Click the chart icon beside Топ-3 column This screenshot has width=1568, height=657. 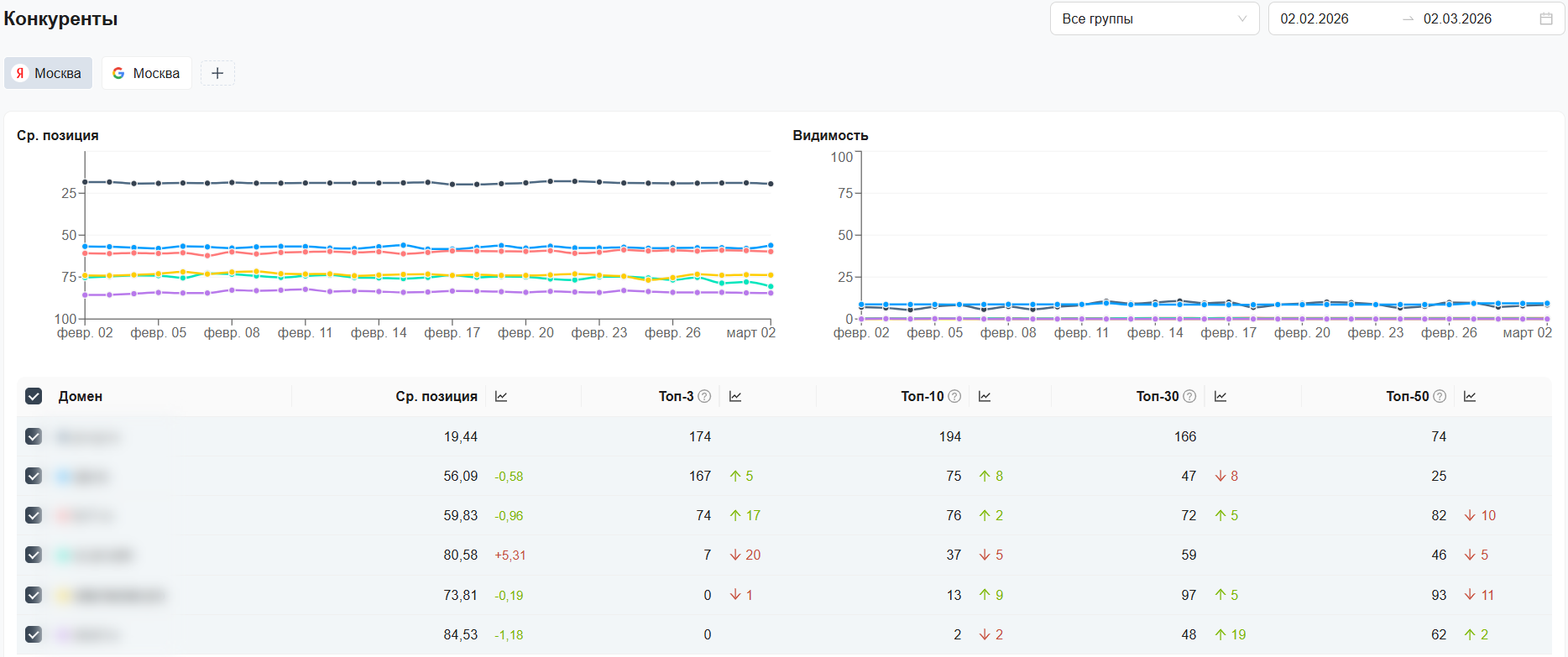735,397
